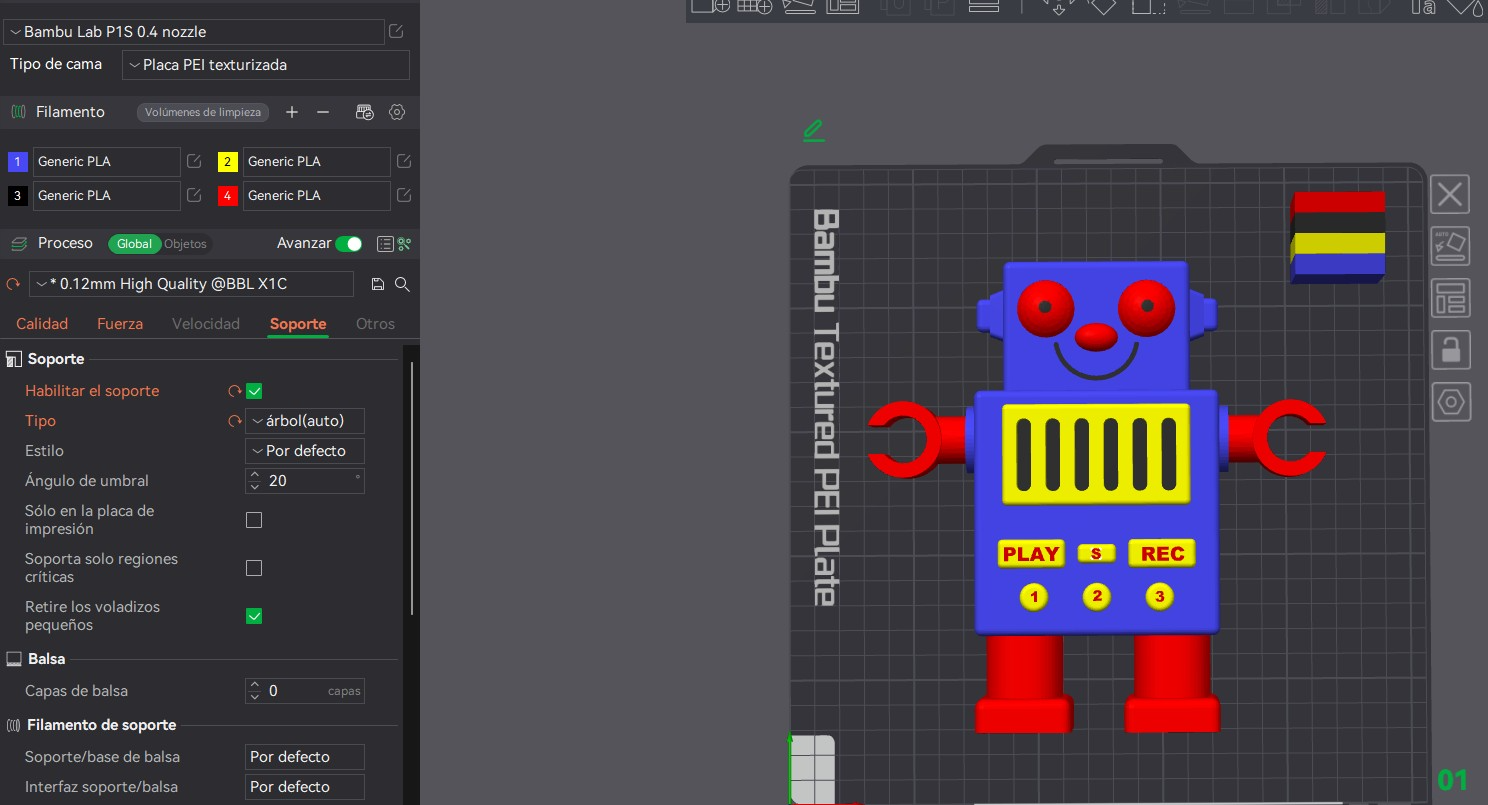Select the wipe tower on the plate
Viewport: 1488px width, 805px height.
click(1338, 237)
